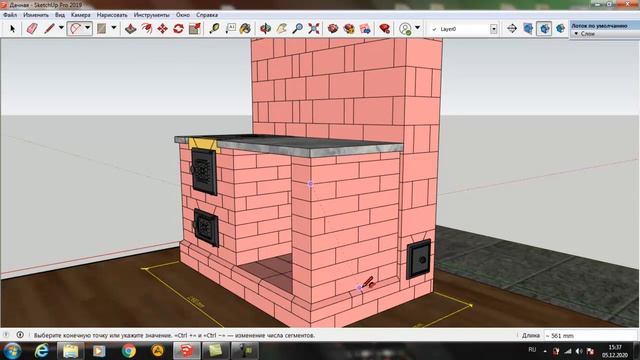Viewport: 640px width, 360px height.
Task: Open the Файл menu
Action: coord(10,15)
